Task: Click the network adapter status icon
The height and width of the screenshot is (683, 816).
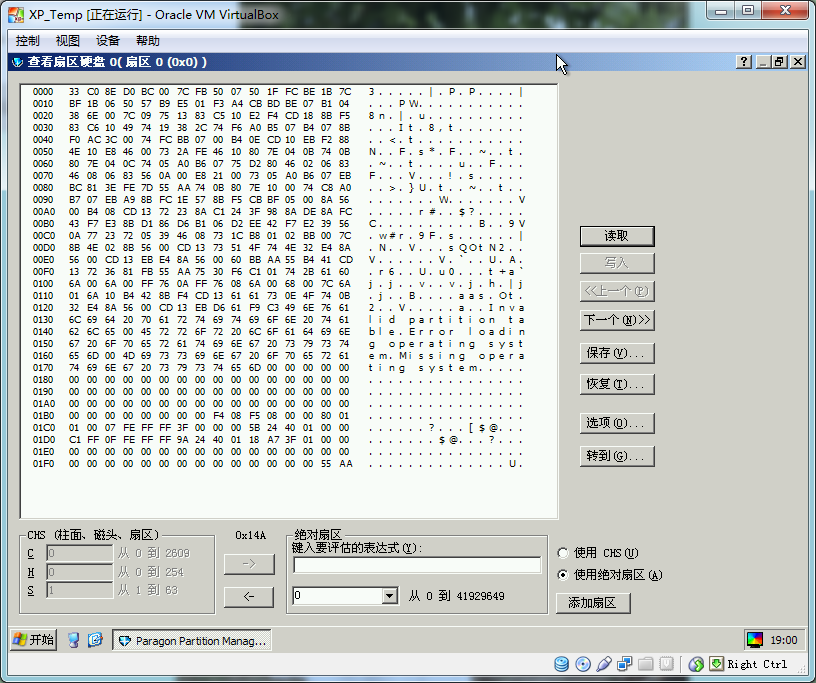Action: pyautogui.click(x=624, y=664)
